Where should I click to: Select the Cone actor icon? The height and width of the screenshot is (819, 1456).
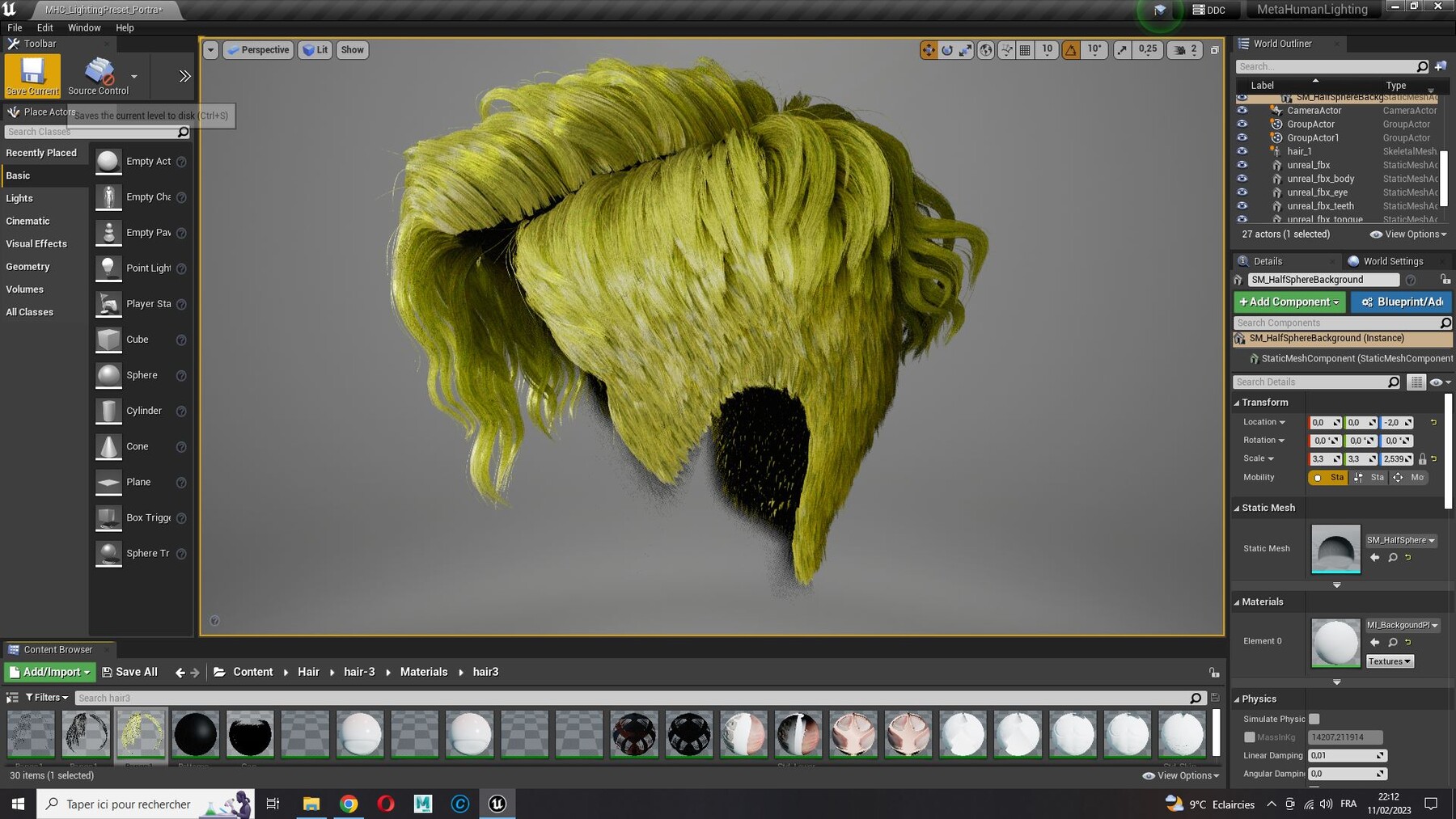(108, 446)
